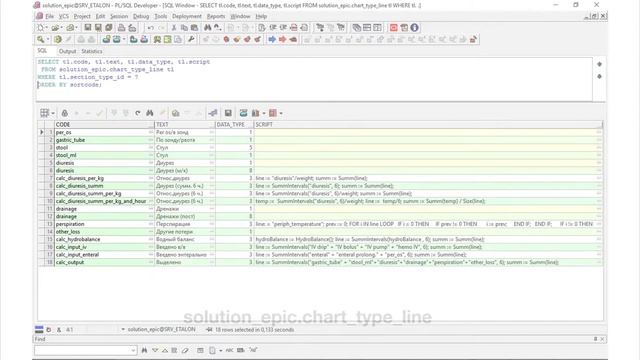Select the gastric_tube code cell
This screenshot has width=640, height=360.
point(104,140)
